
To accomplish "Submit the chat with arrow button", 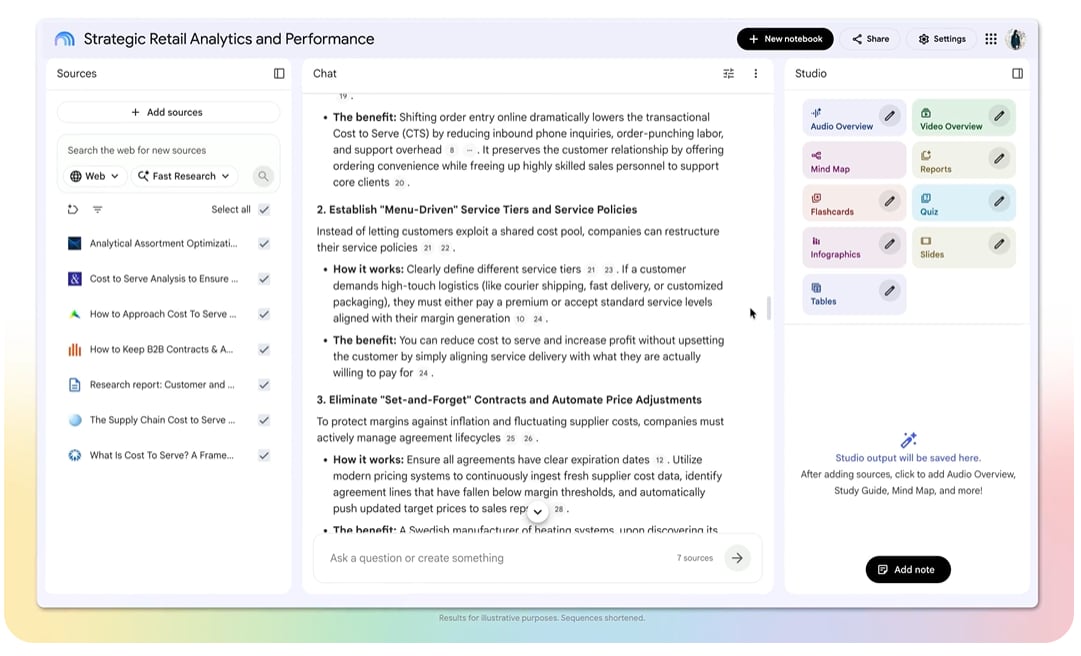I will (x=737, y=558).
